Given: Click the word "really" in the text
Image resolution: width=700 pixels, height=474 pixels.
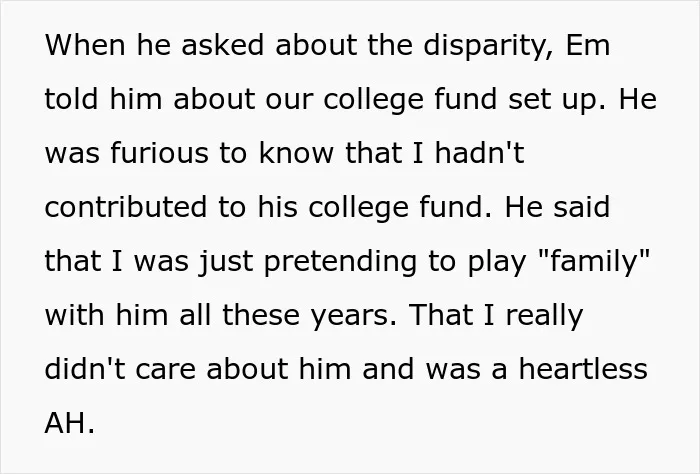Looking at the screenshot, I should coord(544,317).
